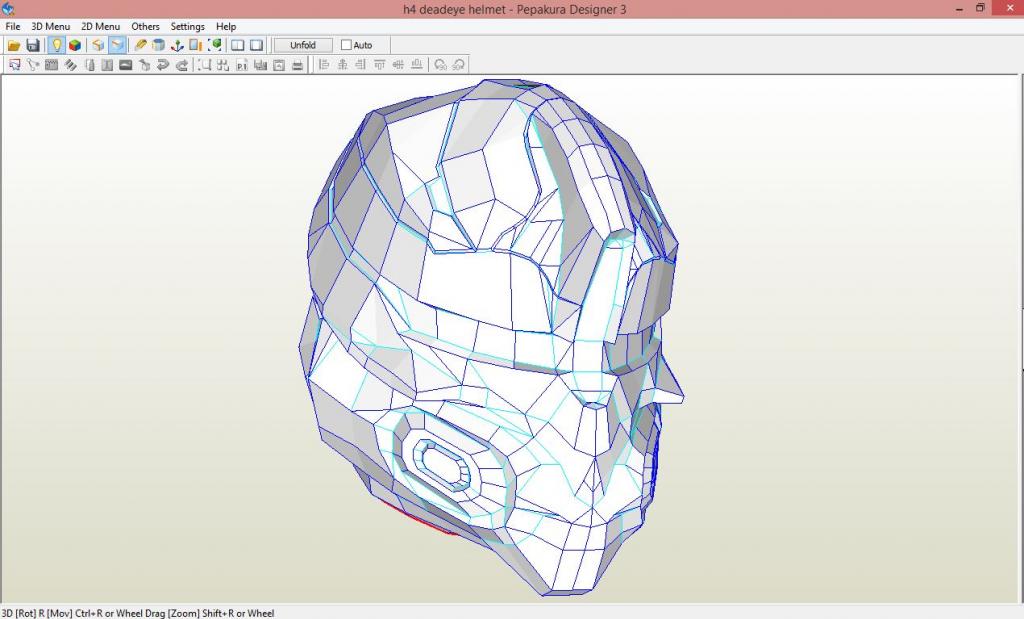Click the align left icon
The image size is (1024, 619).
click(323, 65)
